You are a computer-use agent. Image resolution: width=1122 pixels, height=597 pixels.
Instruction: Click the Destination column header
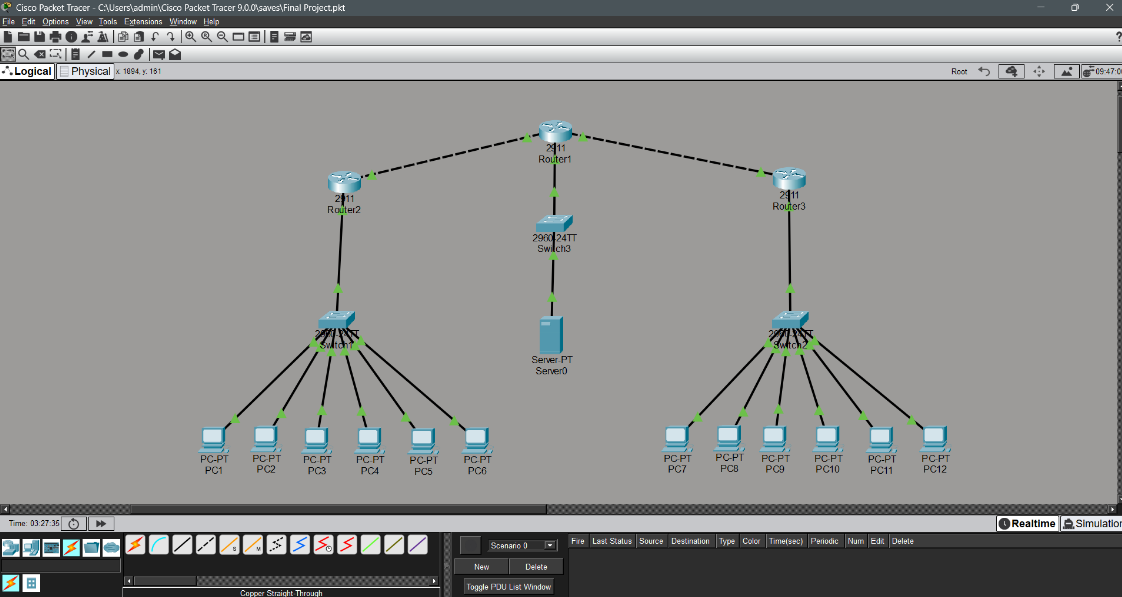pyautogui.click(x=690, y=541)
